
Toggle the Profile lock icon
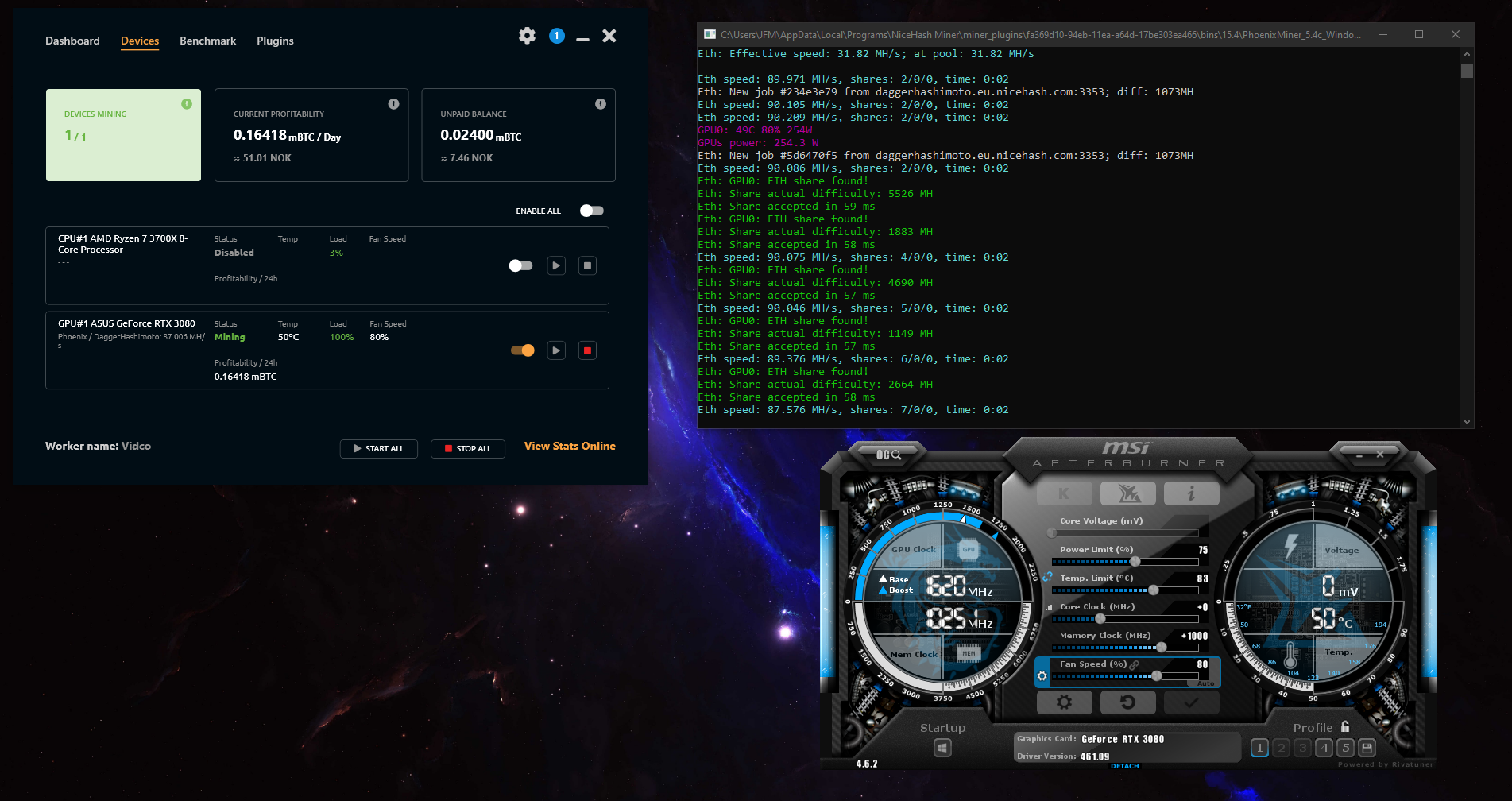point(1345,726)
